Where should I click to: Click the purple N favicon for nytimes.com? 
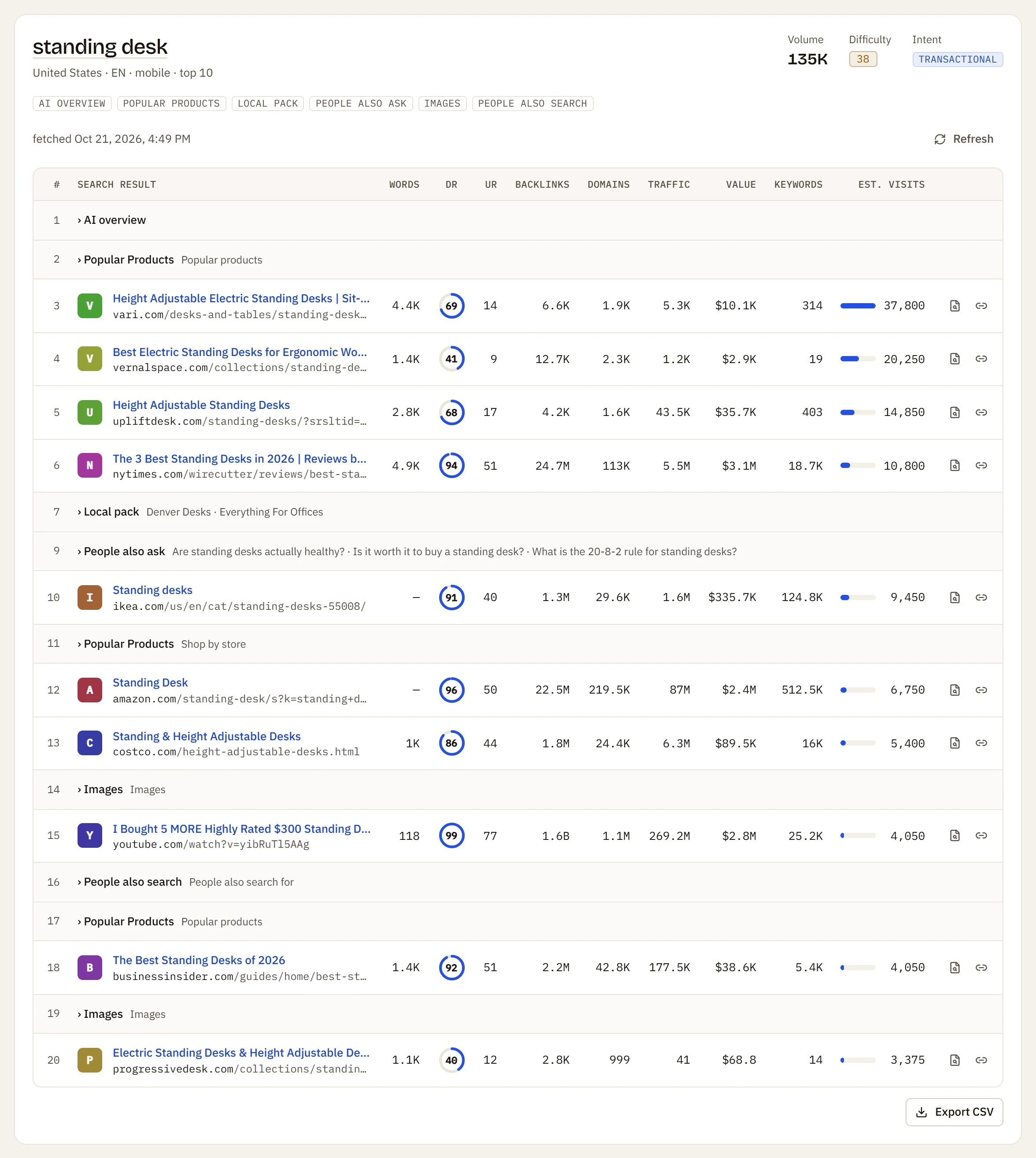89,465
